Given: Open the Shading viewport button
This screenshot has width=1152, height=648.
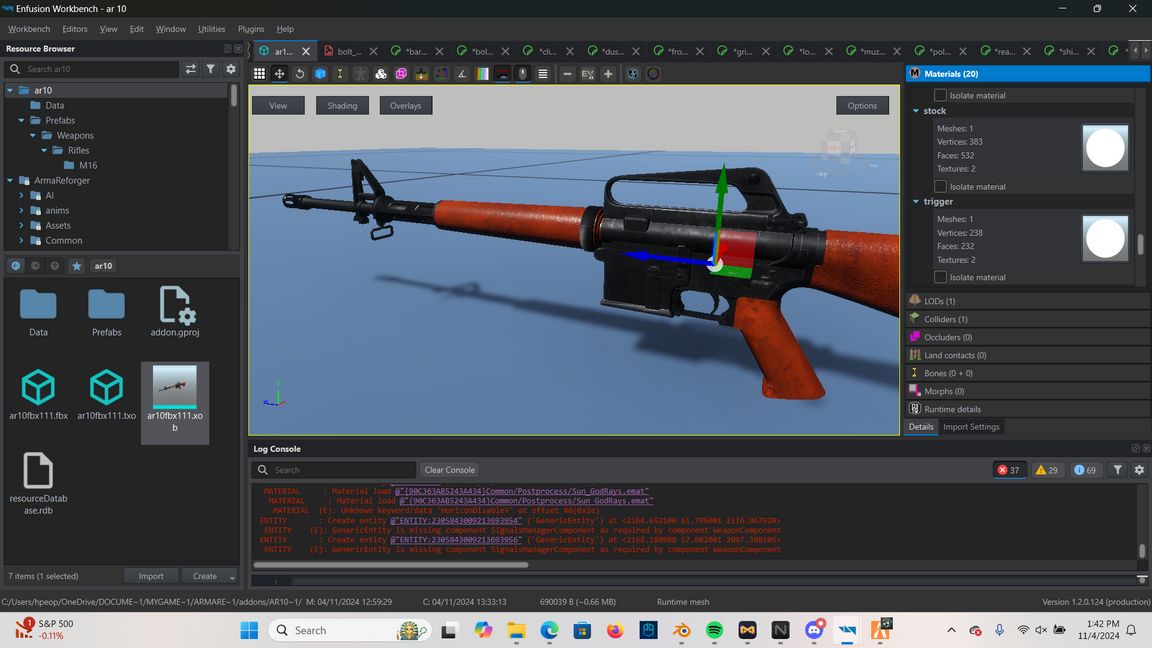Looking at the screenshot, I should (x=342, y=105).
